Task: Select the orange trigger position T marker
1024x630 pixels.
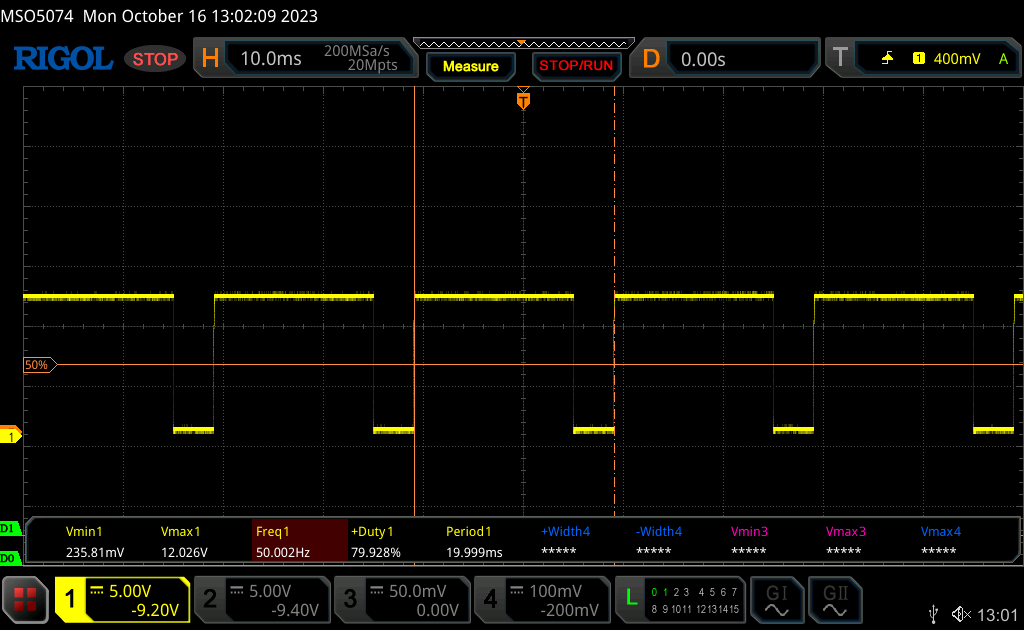Action: click(x=522, y=101)
